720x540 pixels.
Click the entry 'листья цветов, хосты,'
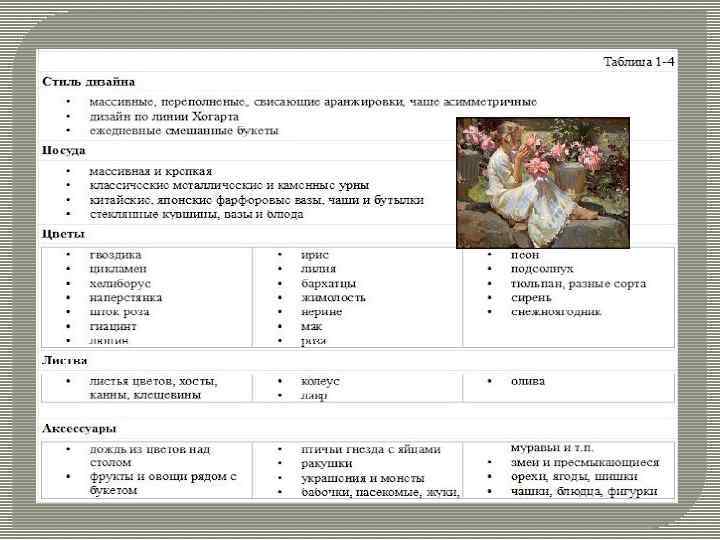(154, 381)
